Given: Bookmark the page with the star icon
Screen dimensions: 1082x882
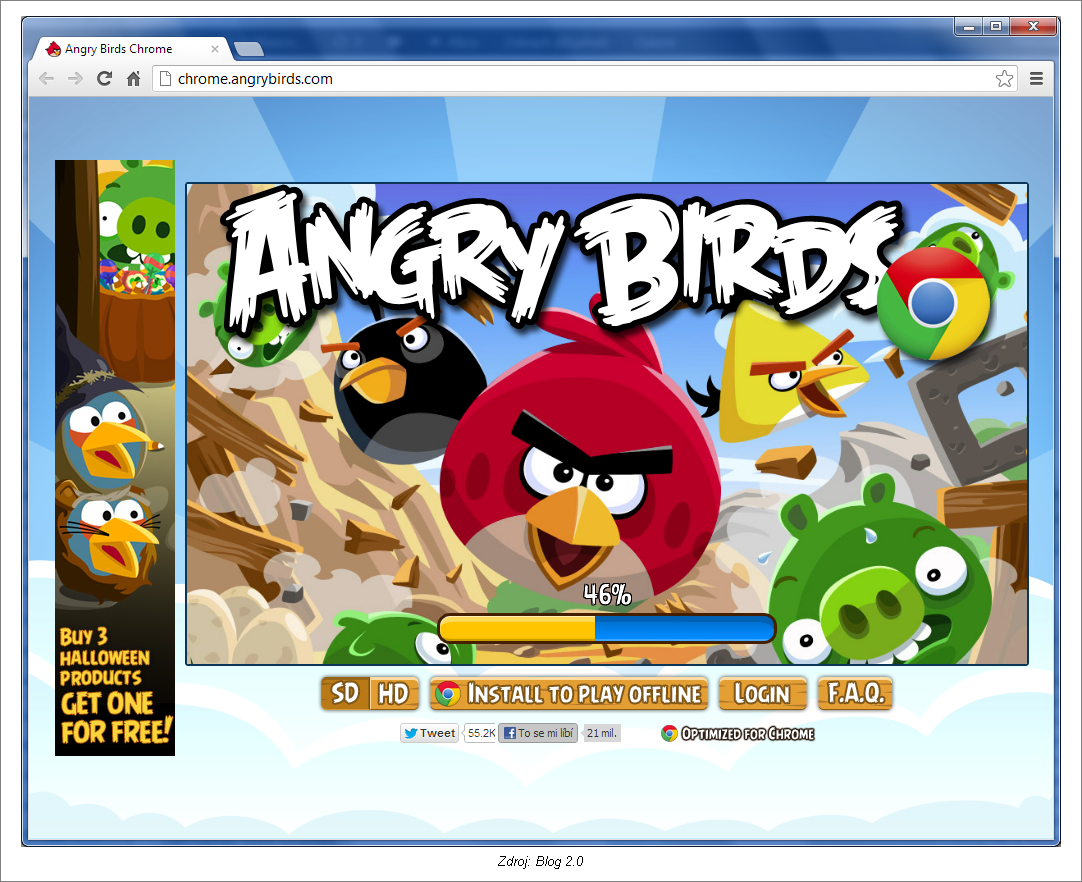Looking at the screenshot, I should 1004,79.
